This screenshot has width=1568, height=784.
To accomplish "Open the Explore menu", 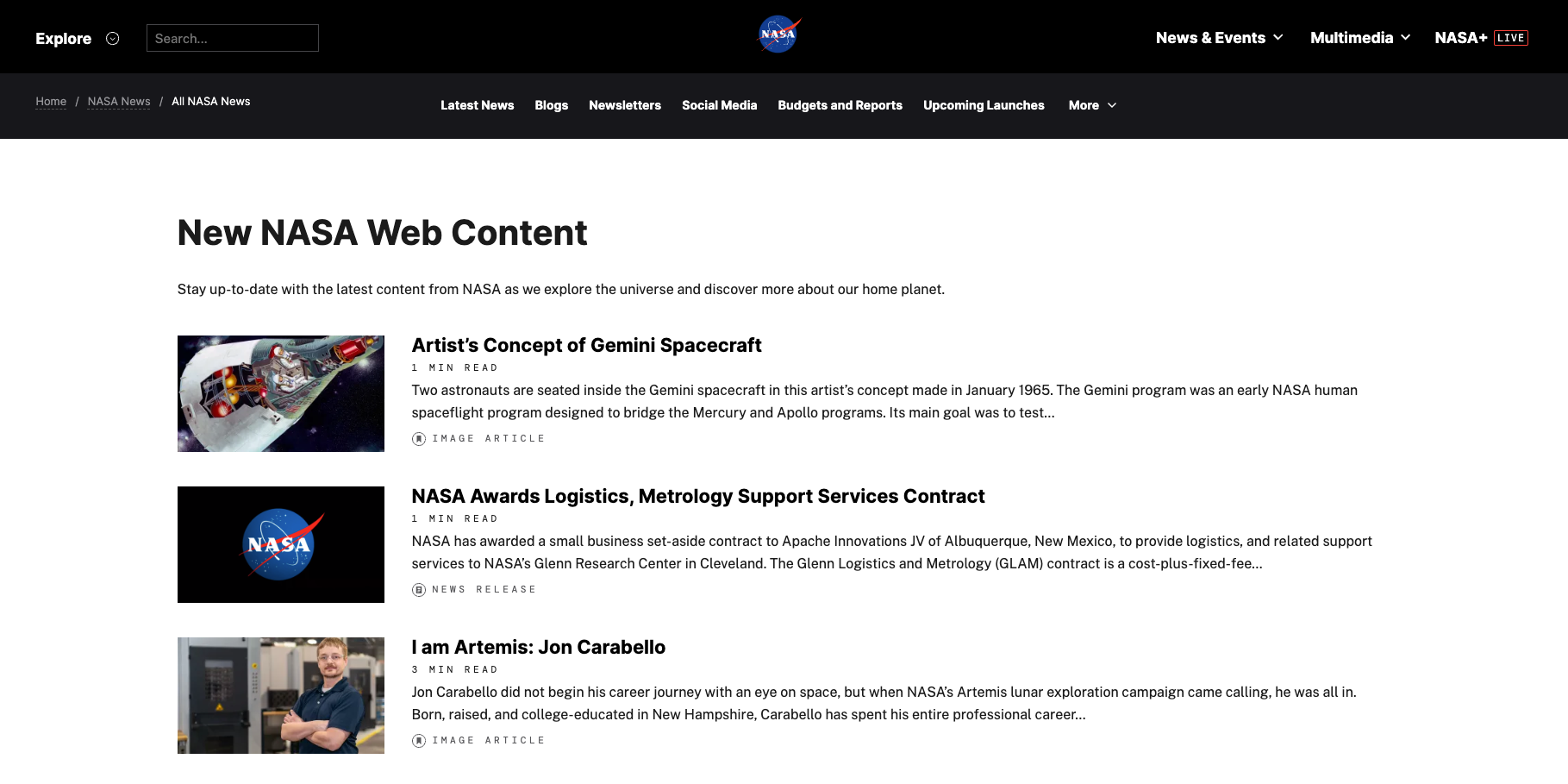I will (x=63, y=38).
